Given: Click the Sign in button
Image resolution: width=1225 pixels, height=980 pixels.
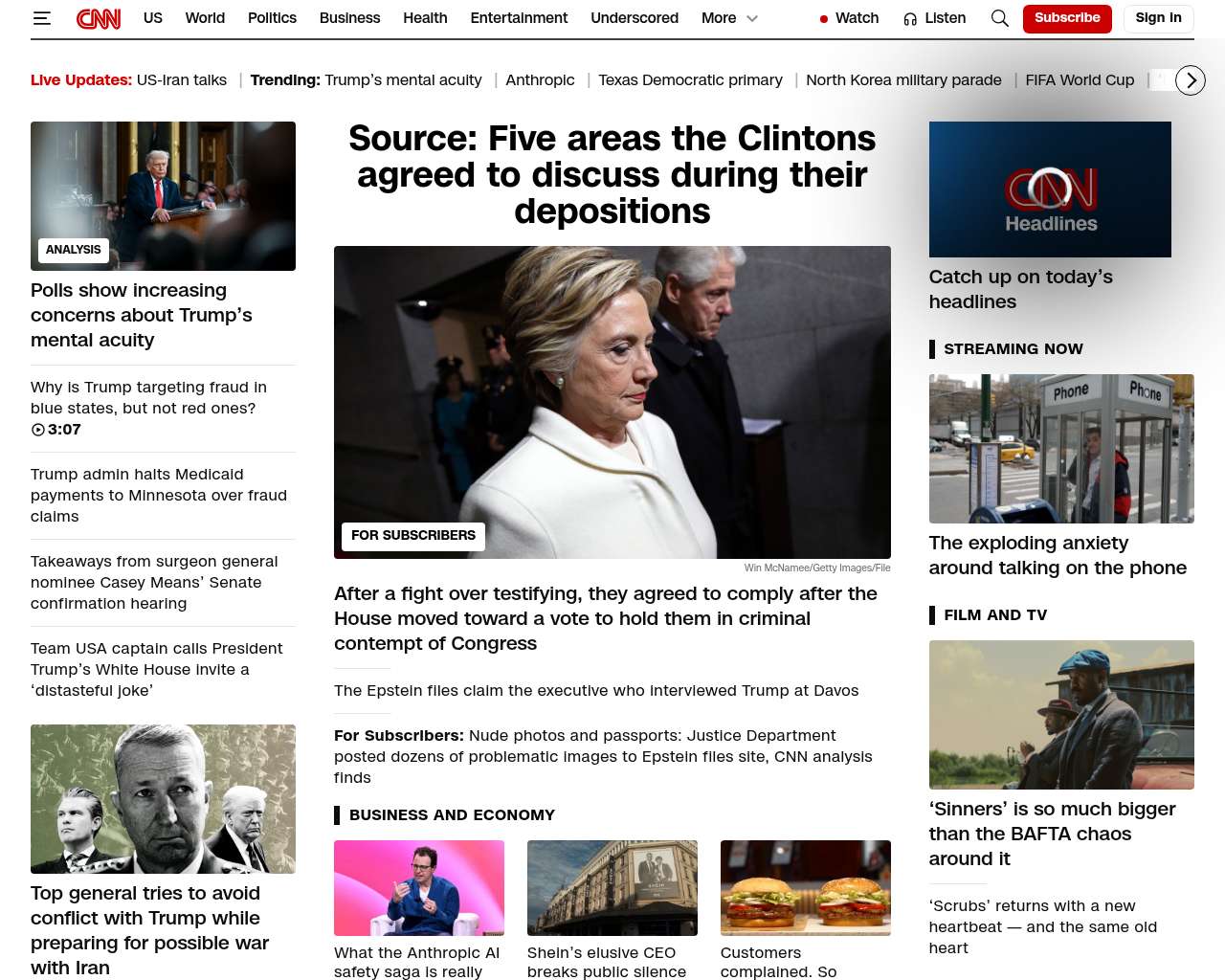Looking at the screenshot, I should [1158, 18].
